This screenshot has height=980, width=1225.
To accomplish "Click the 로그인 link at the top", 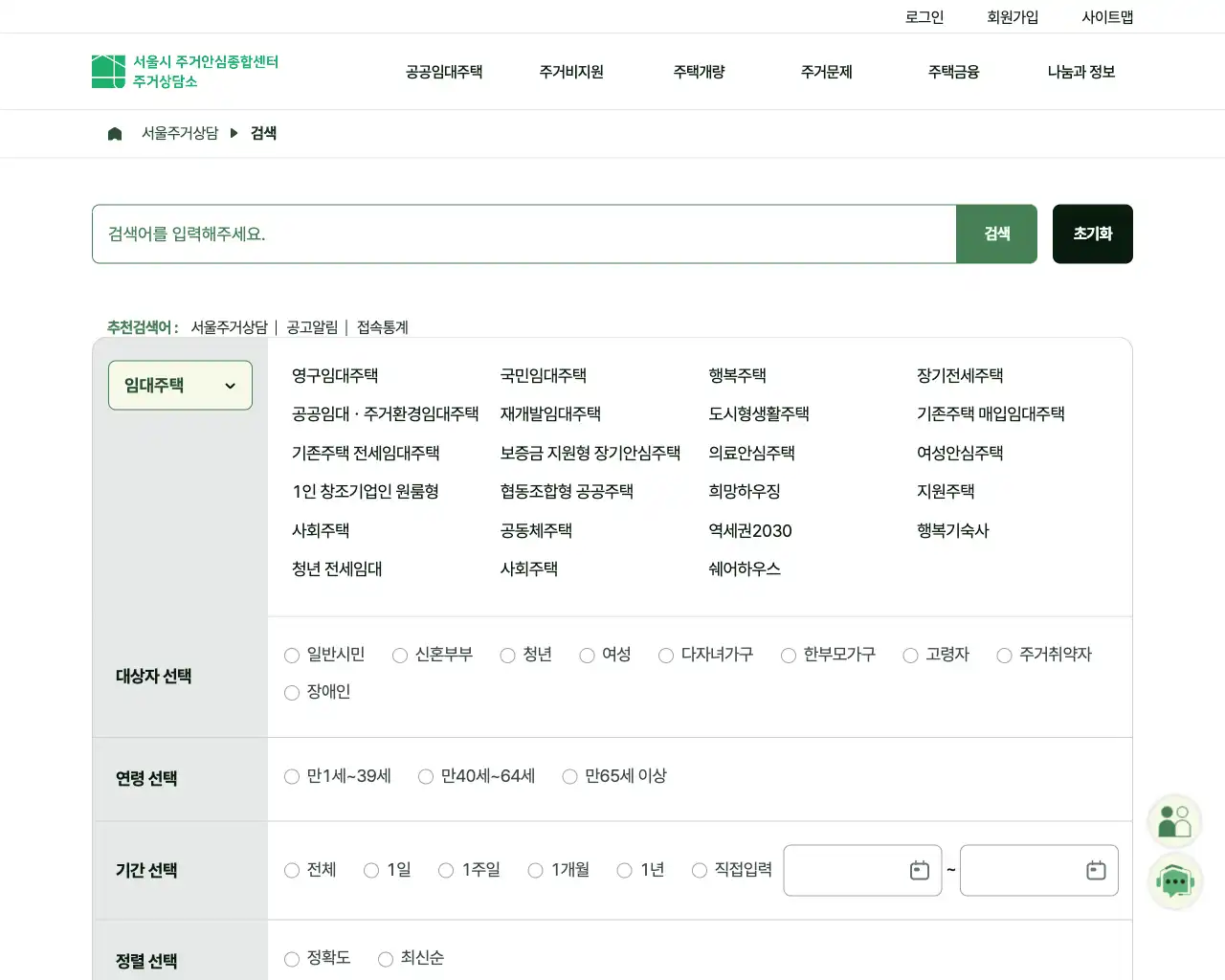I will pyautogui.click(x=923, y=15).
